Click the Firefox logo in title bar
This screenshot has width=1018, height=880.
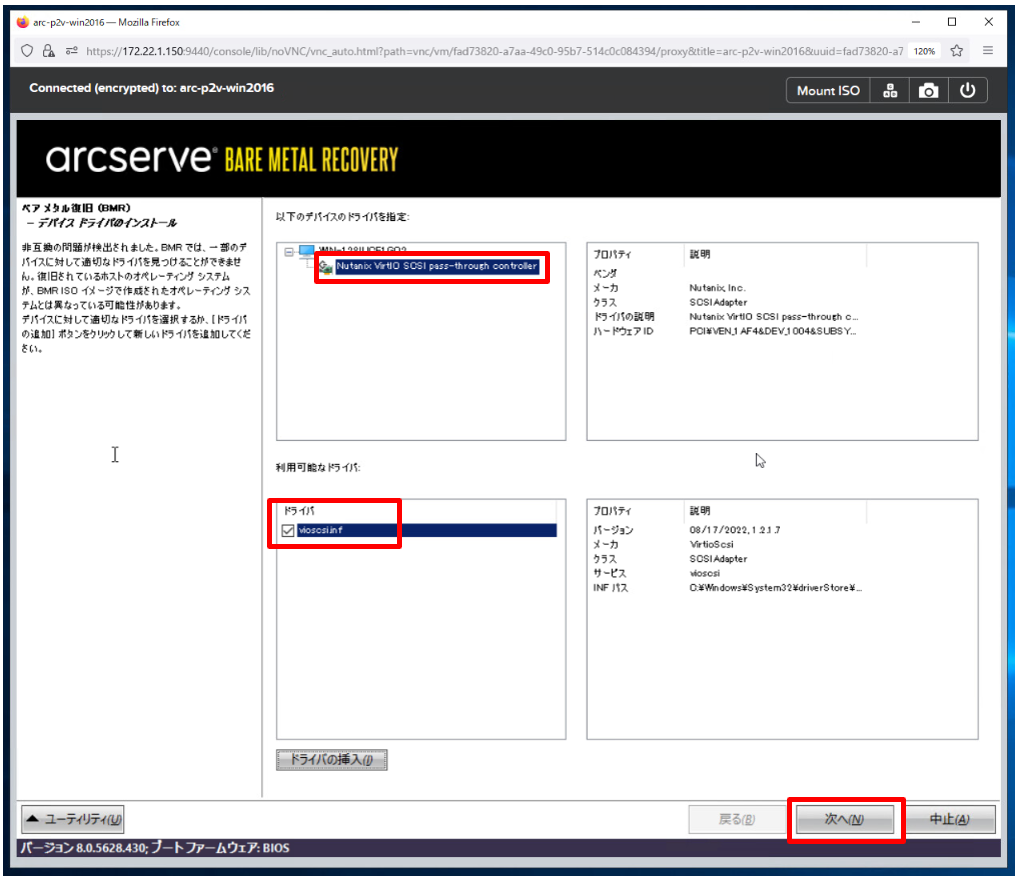pos(22,22)
